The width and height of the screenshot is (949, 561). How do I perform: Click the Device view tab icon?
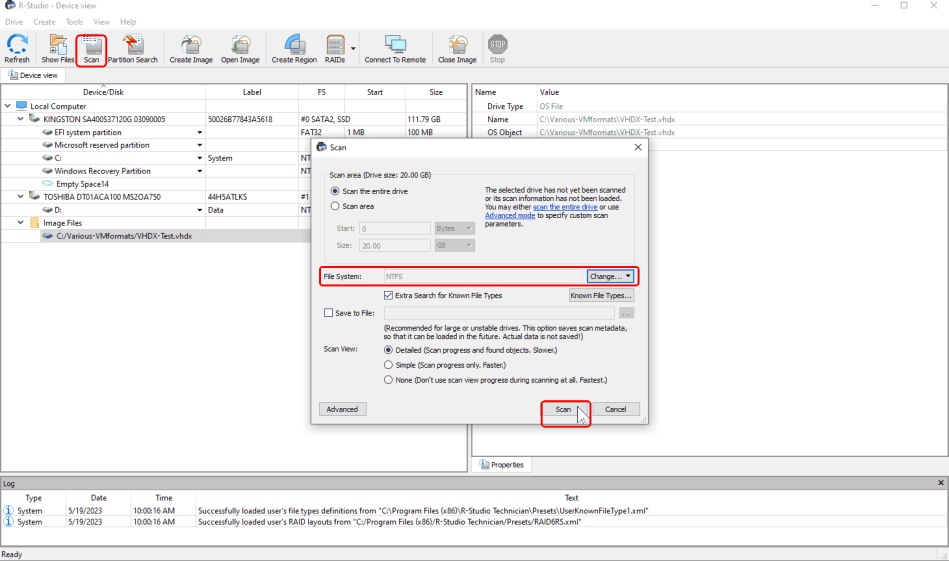point(13,75)
